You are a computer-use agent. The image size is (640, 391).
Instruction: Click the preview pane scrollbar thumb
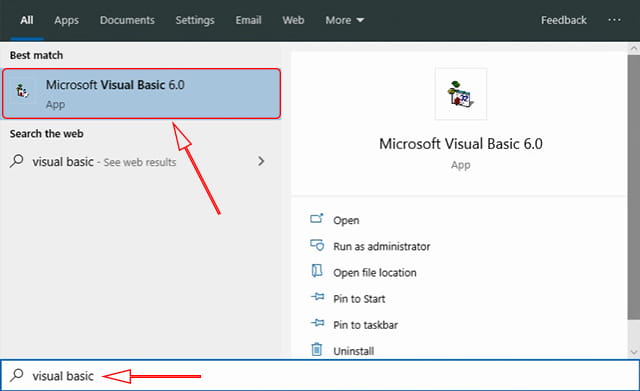(633, 187)
